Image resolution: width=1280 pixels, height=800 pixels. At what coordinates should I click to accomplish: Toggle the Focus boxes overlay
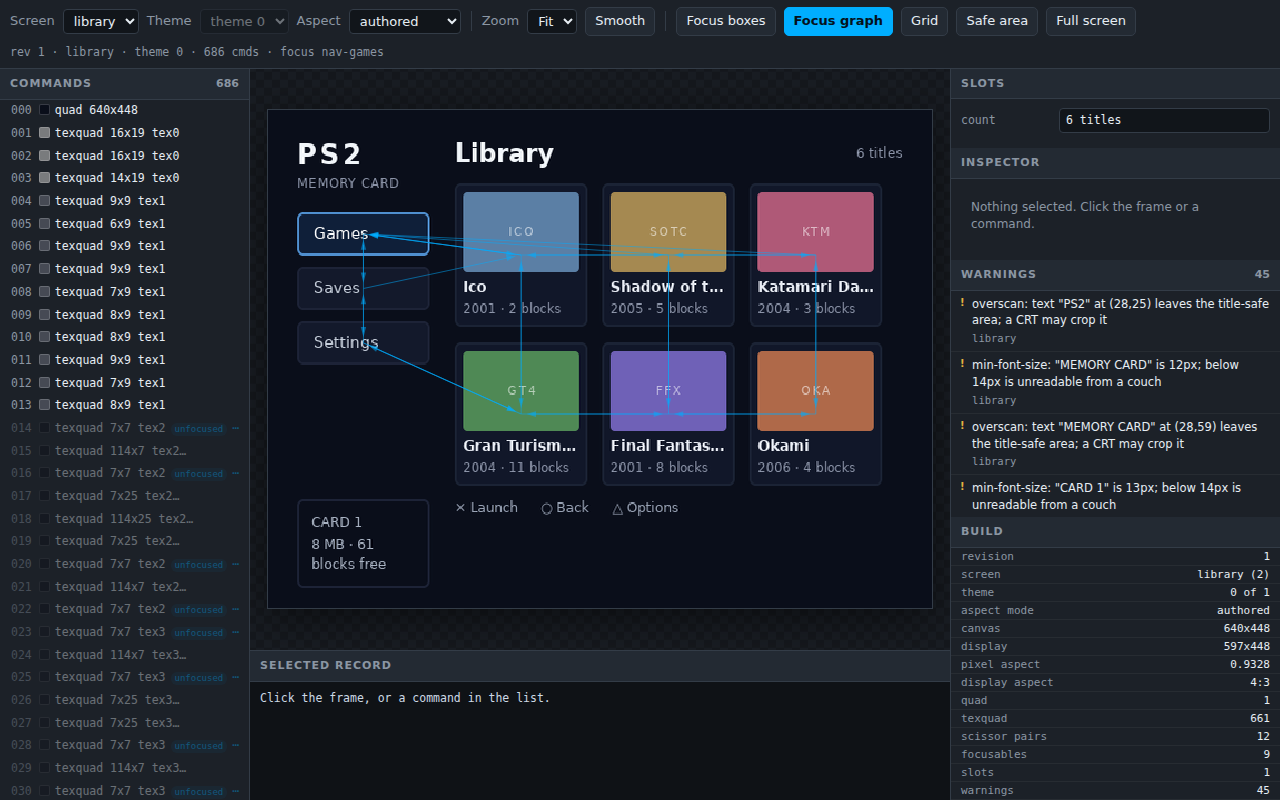coord(726,21)
